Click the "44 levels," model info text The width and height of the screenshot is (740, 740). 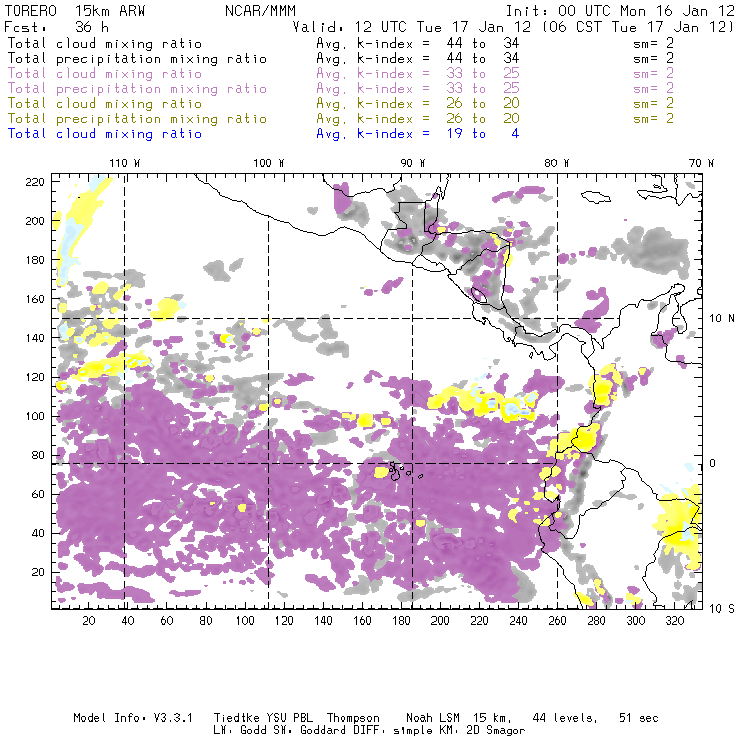pyautogui.click(x=565, y=718)
